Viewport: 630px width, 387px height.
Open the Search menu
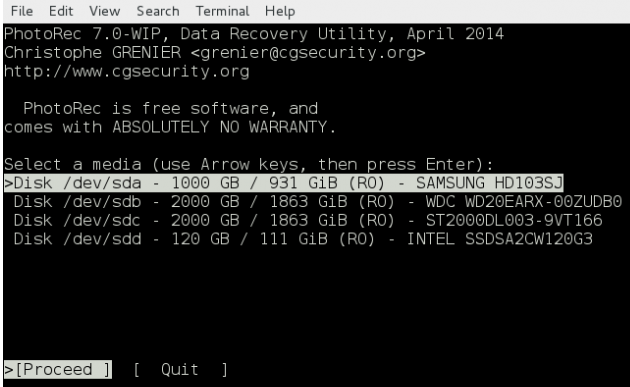pos(158,11)
